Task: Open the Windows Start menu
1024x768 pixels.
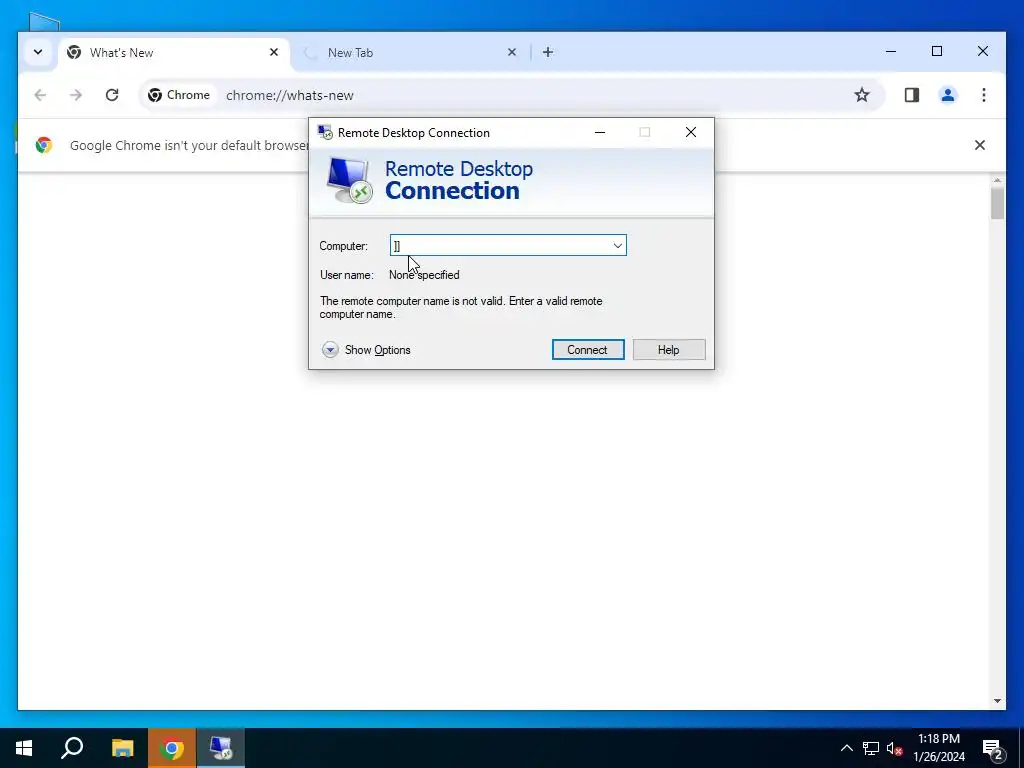Action: (x=24, y=748)
